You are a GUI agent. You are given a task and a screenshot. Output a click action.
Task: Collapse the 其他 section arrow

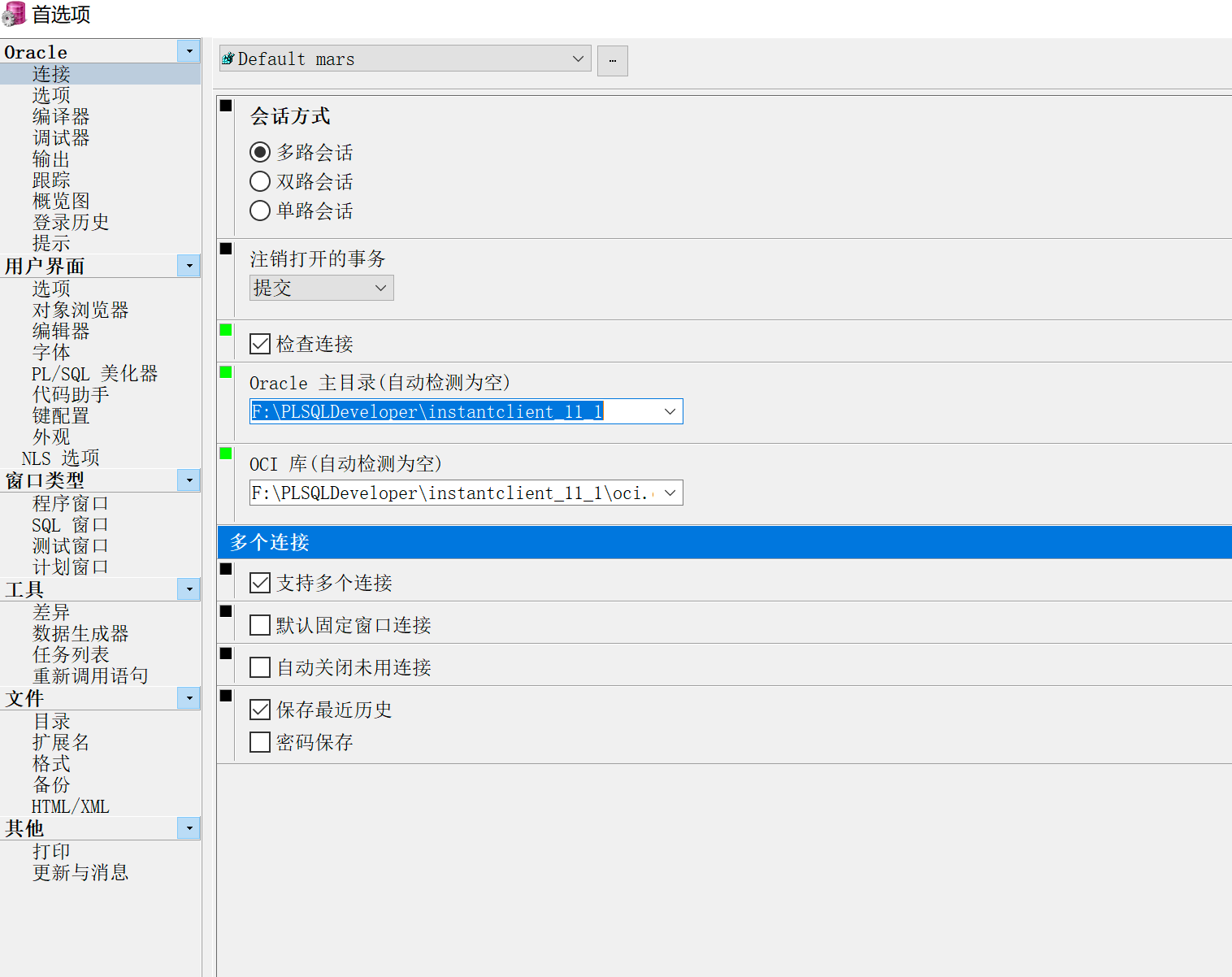point(189,828)
